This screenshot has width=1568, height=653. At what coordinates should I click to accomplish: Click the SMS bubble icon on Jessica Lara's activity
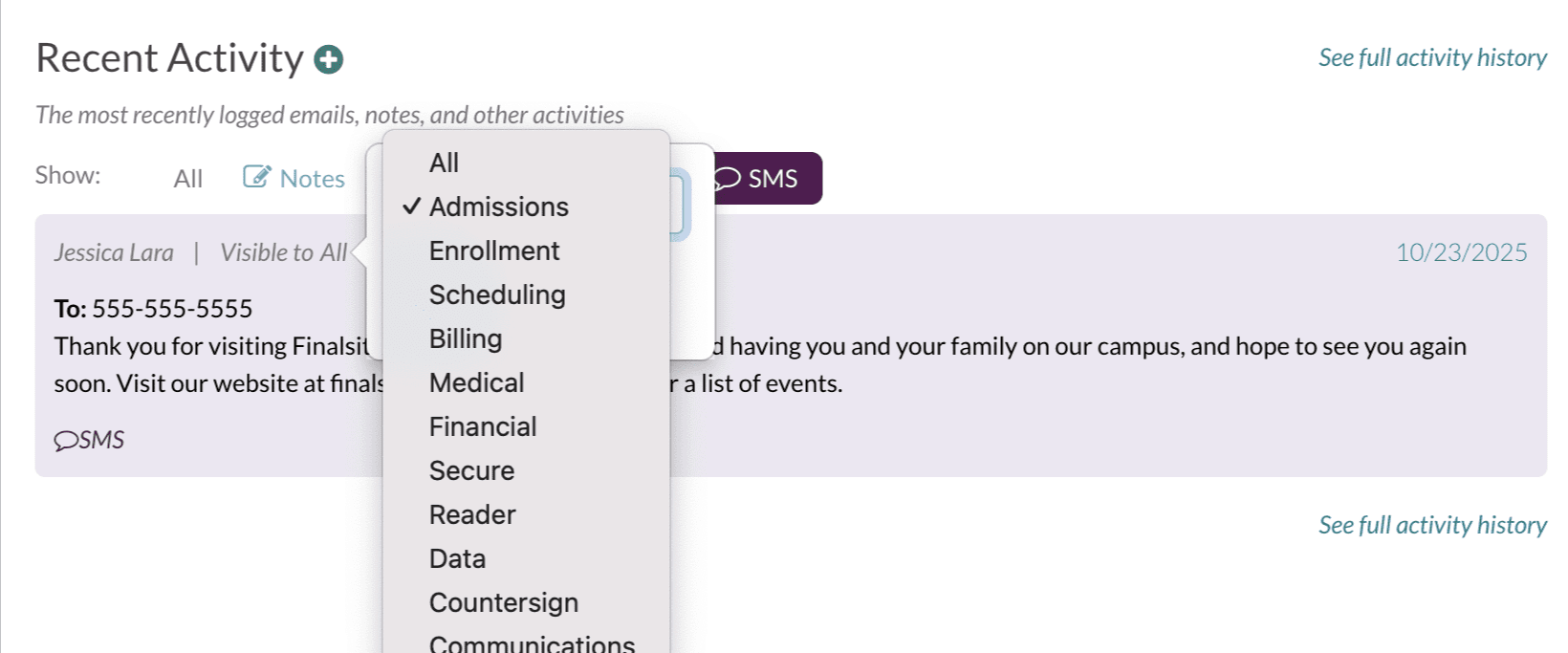click(x=68, y=440)
